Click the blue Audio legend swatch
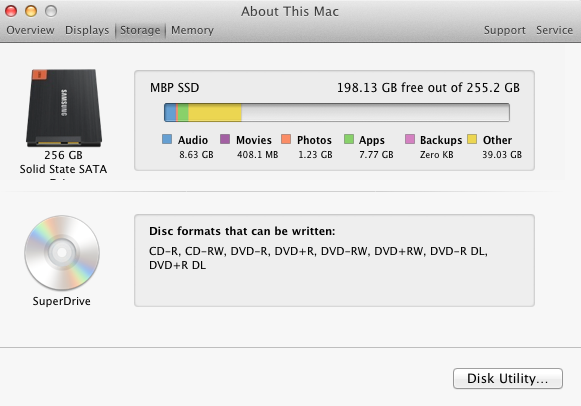The width and height of the screenshot is (581, 406). [x=167, y=139]
